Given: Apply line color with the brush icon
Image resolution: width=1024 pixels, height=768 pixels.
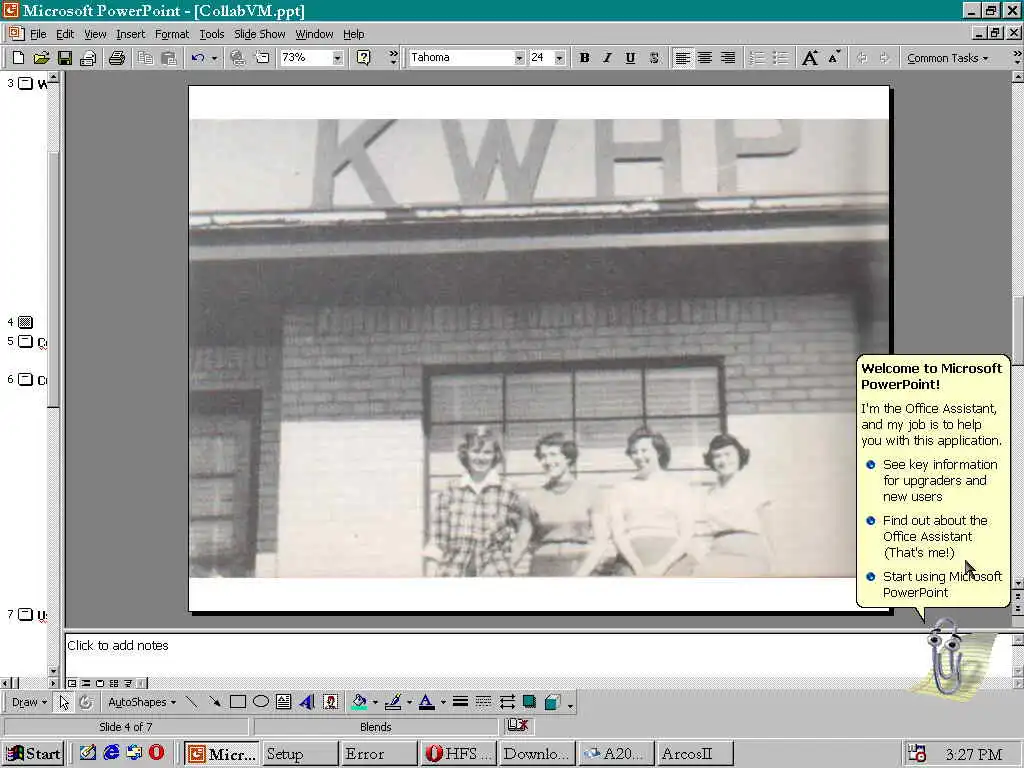Looking at the screenshot, I should [393, 702].
